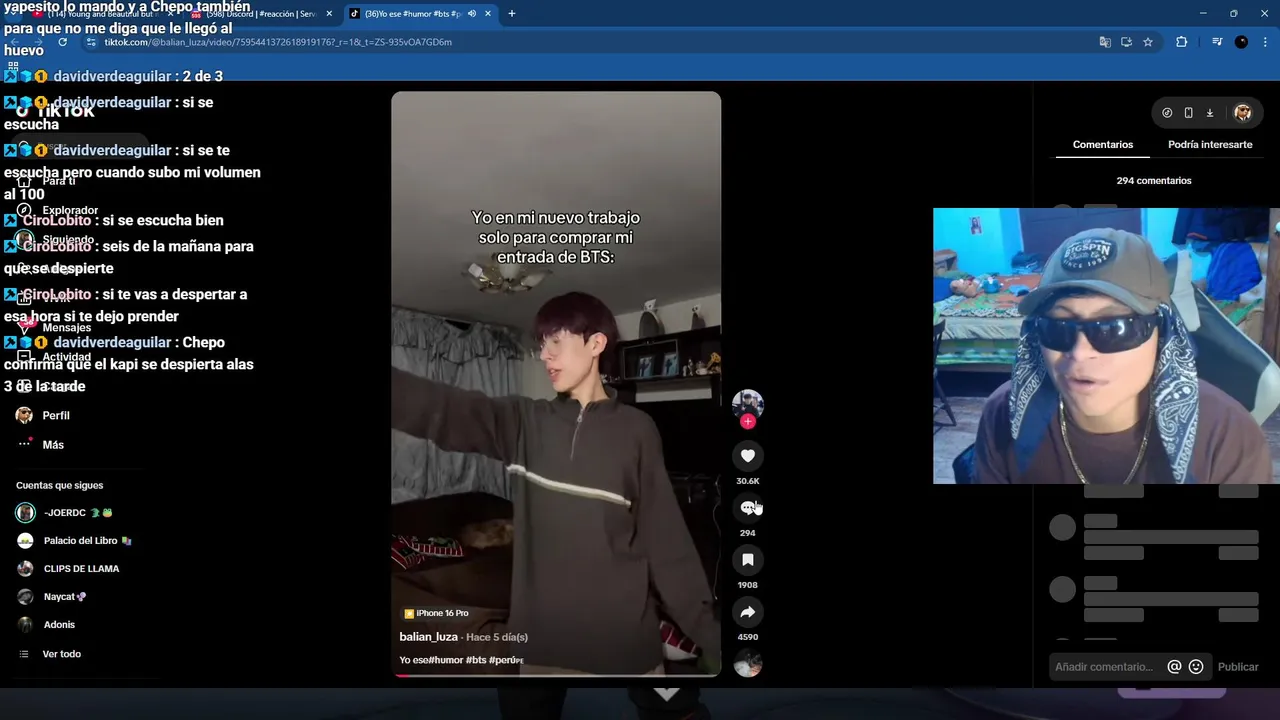Viewport: 1280px width, 720px height.
Task: Save the video with the bookmark icon
Action: click(747, 560)
